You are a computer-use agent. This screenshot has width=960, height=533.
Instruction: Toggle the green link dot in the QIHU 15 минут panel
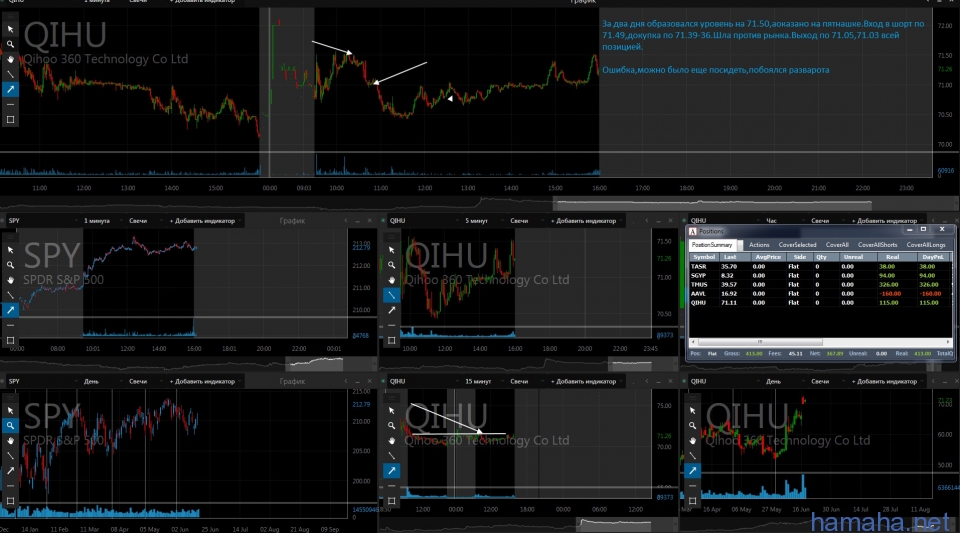pos(383,381)
